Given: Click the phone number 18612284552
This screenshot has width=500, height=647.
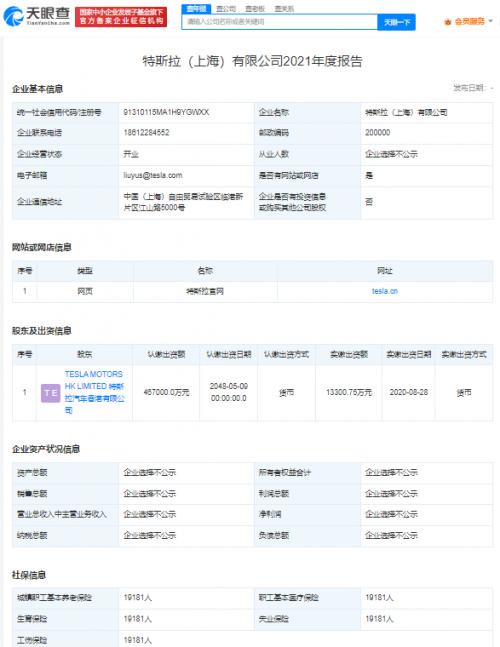Looking at the screenshot, I should click(x=146, y=132).
